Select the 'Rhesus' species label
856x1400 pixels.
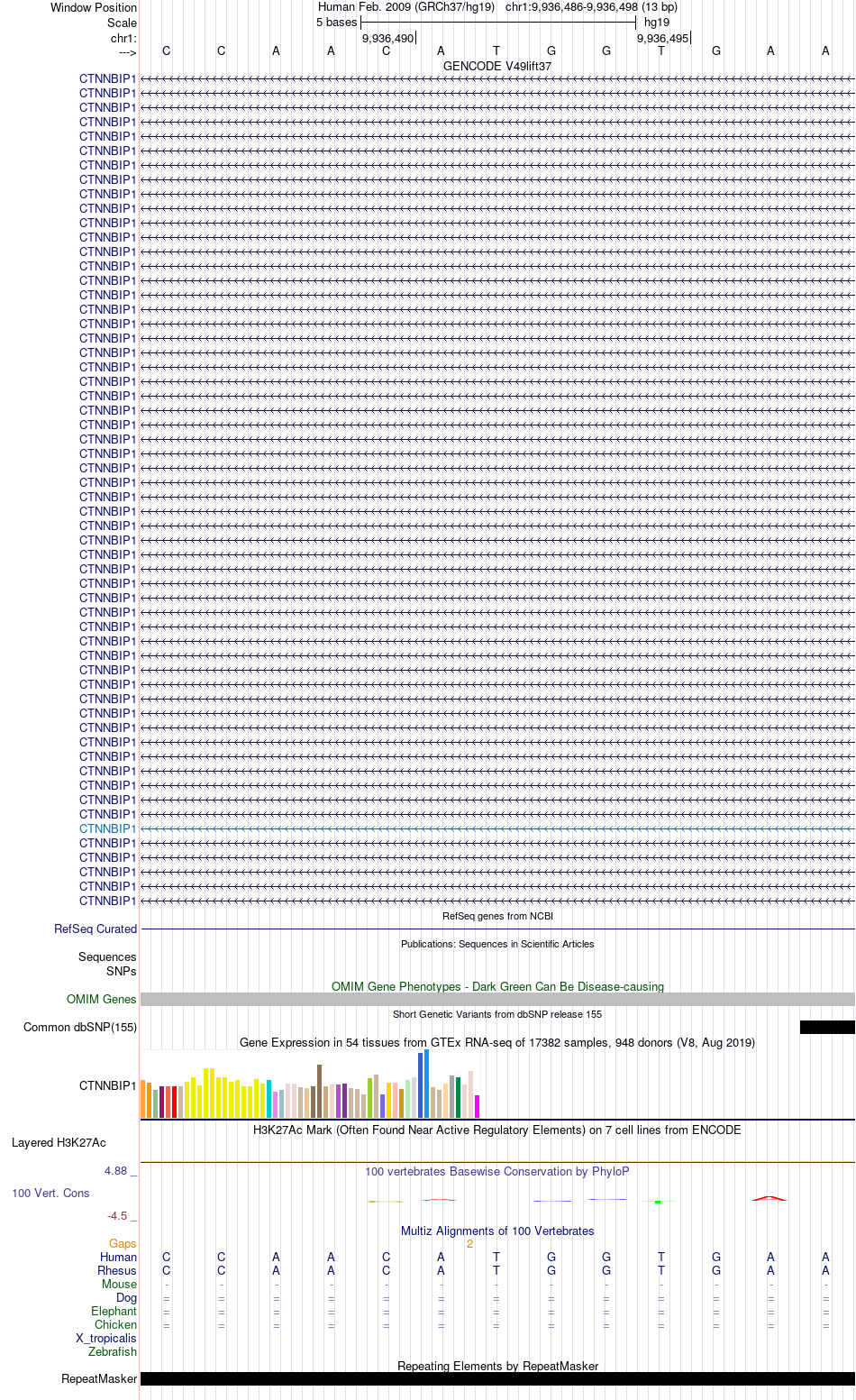pos(117,1270)
